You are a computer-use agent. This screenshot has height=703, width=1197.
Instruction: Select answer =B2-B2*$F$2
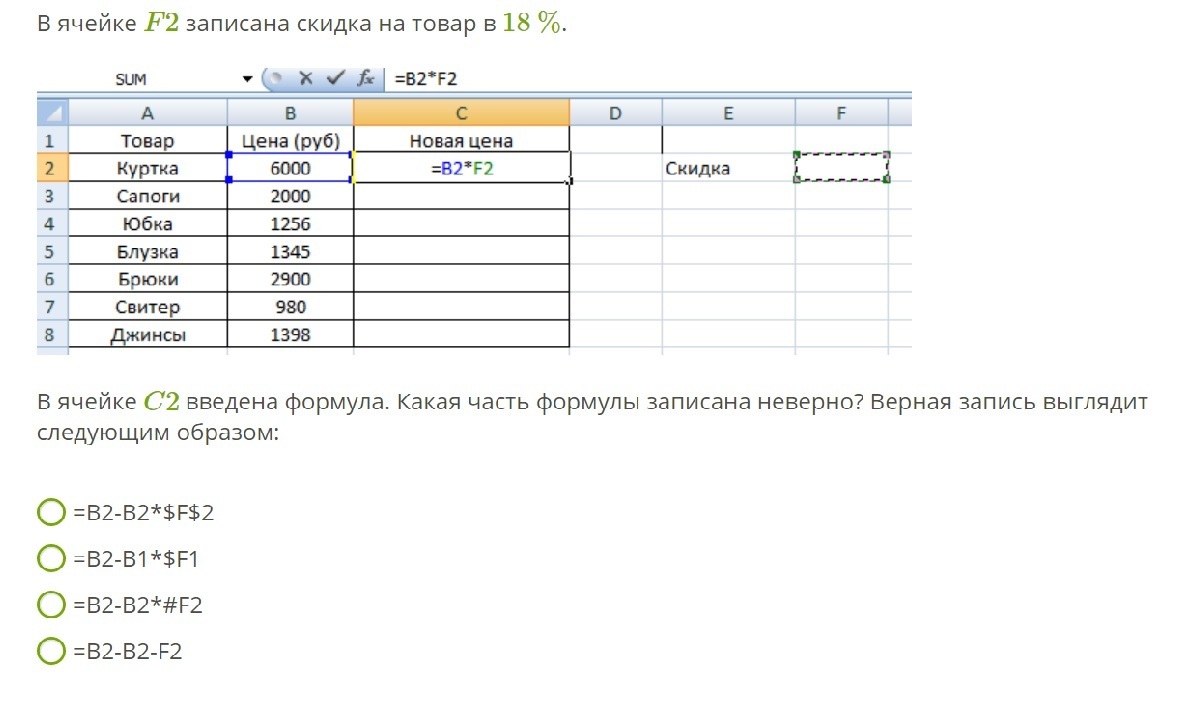click(51, 513)
